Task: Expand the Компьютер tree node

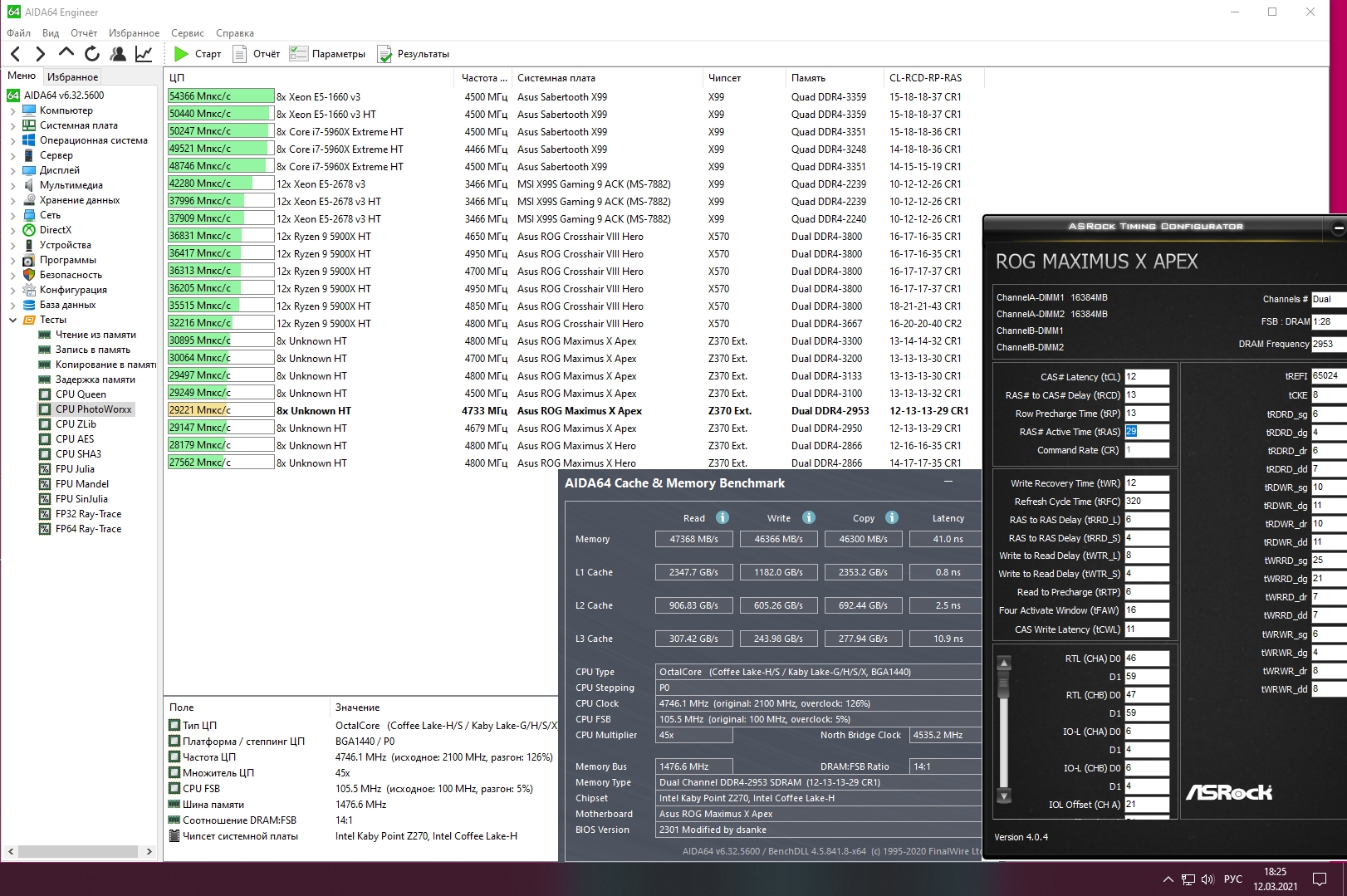Action: click(12, 110)
